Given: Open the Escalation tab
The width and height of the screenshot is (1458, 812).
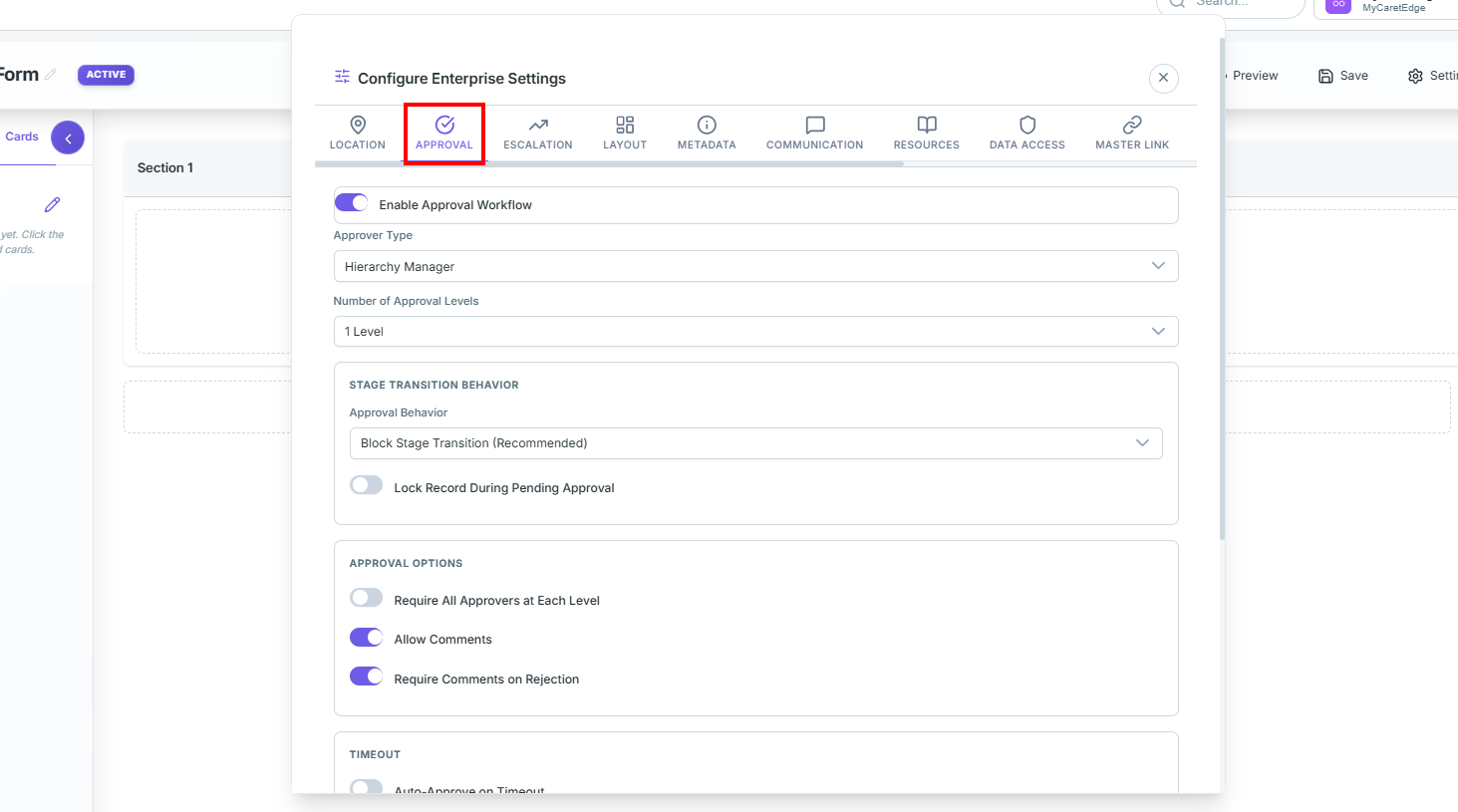Looking at the screenshot, I should pyautogui.click(x=538, y=134).
